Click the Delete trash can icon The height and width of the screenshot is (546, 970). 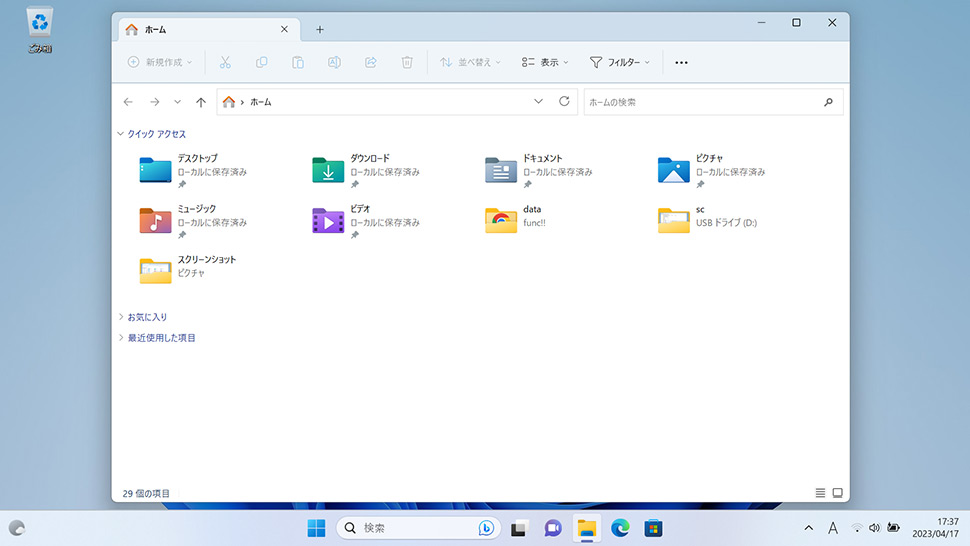(407, 62)
